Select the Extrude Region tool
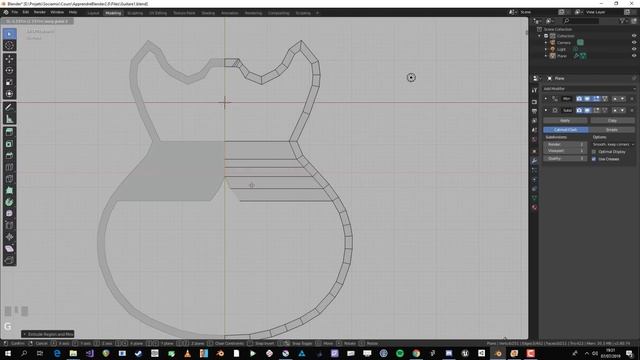Screen dimensions: 640x360 pyautogui.click(x=9, y=132)
